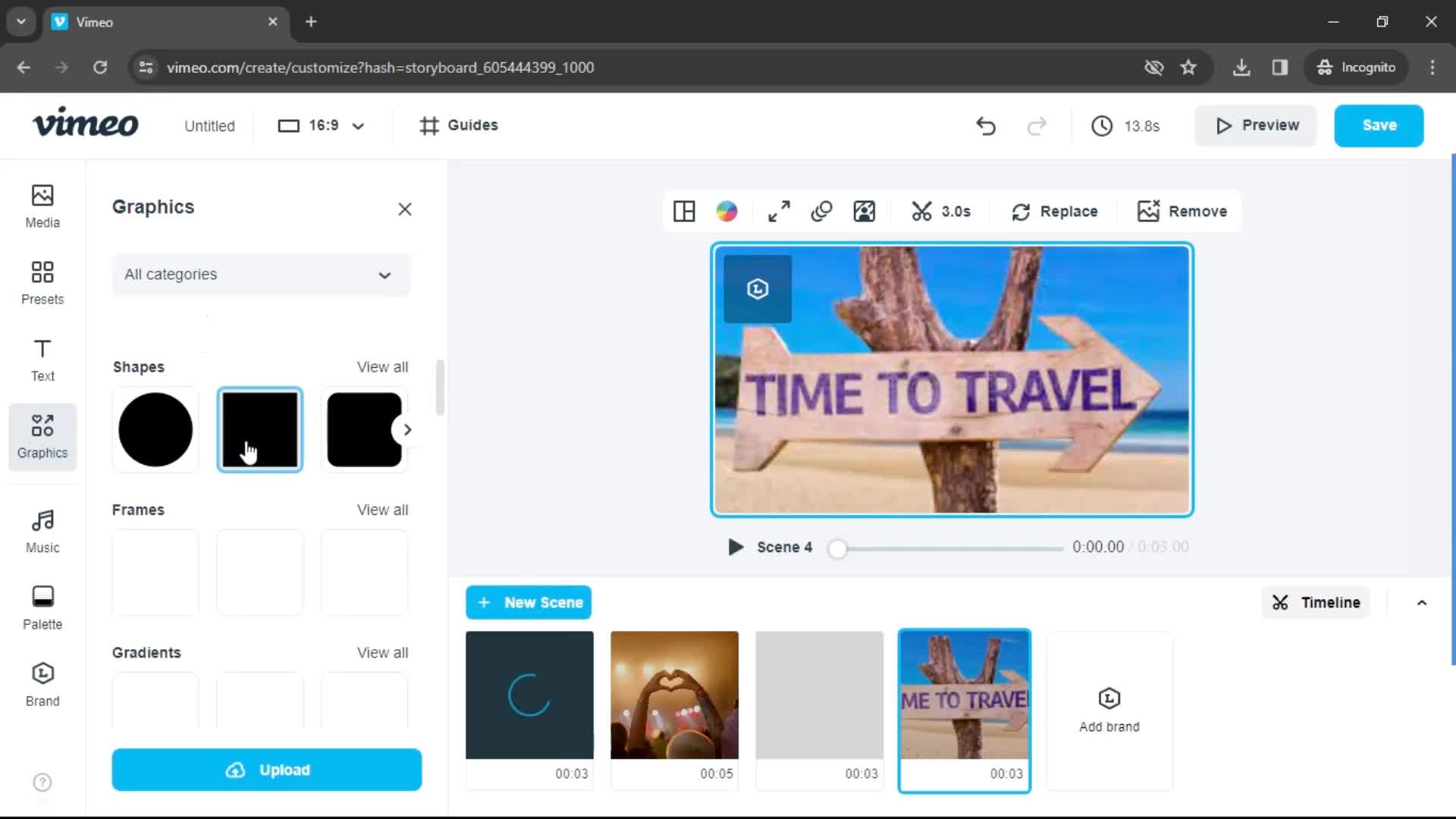Toggle the fullscreen expand icon
The image size is (1456, 819).
click(x=779, y=211)
